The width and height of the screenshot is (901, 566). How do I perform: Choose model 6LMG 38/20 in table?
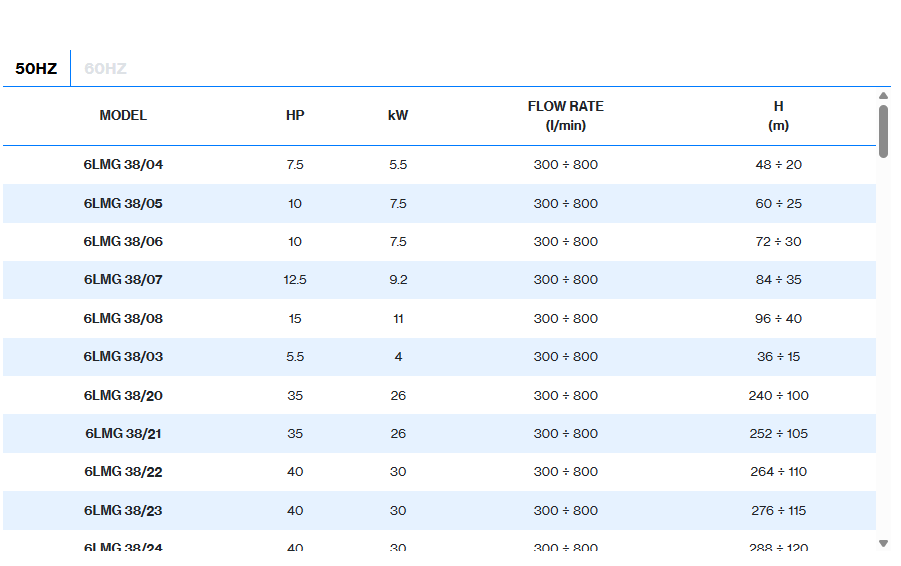pyautogui.click(x=123, y=396)
